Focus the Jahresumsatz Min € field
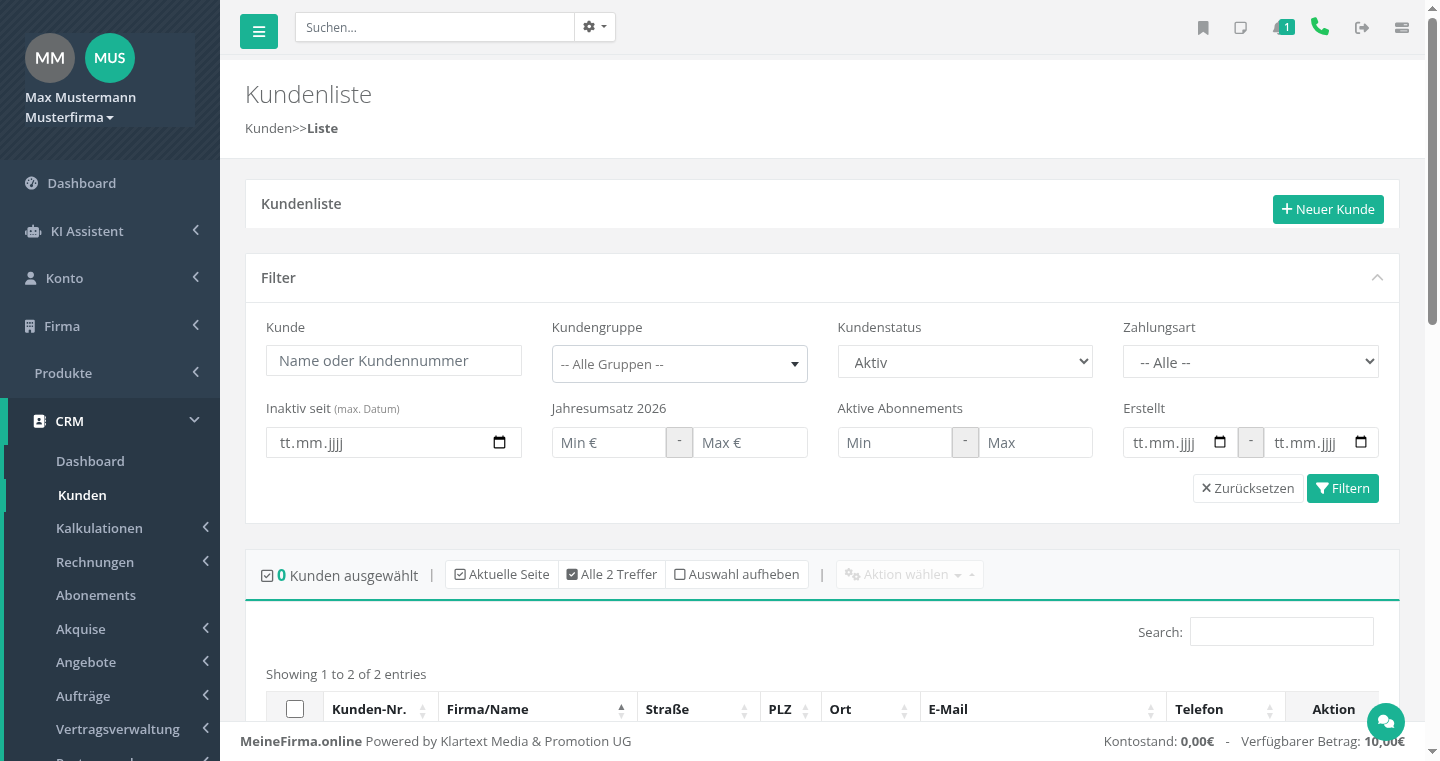Viewport: 1440px width, 761px height. tap(609, 443)
